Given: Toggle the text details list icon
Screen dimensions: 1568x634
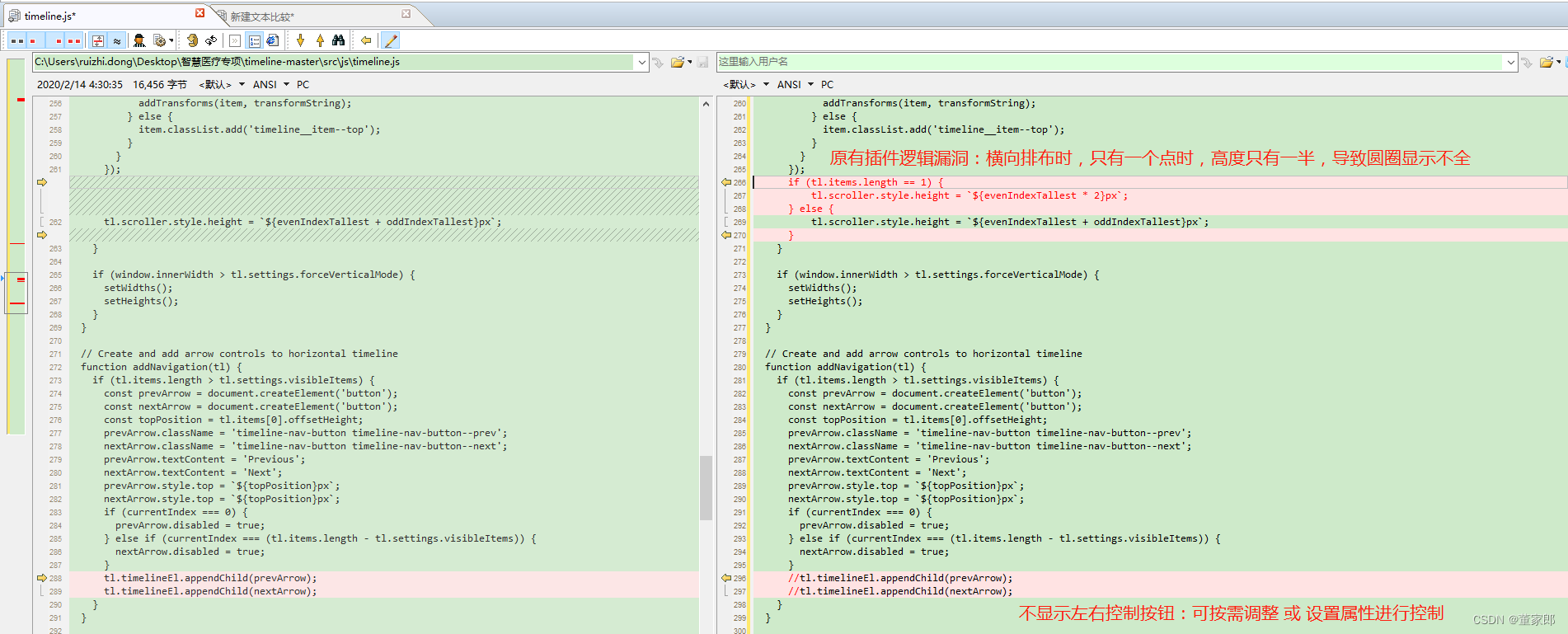Looking at the screenshot, I should pyautogui.click(x=254, y=40).
